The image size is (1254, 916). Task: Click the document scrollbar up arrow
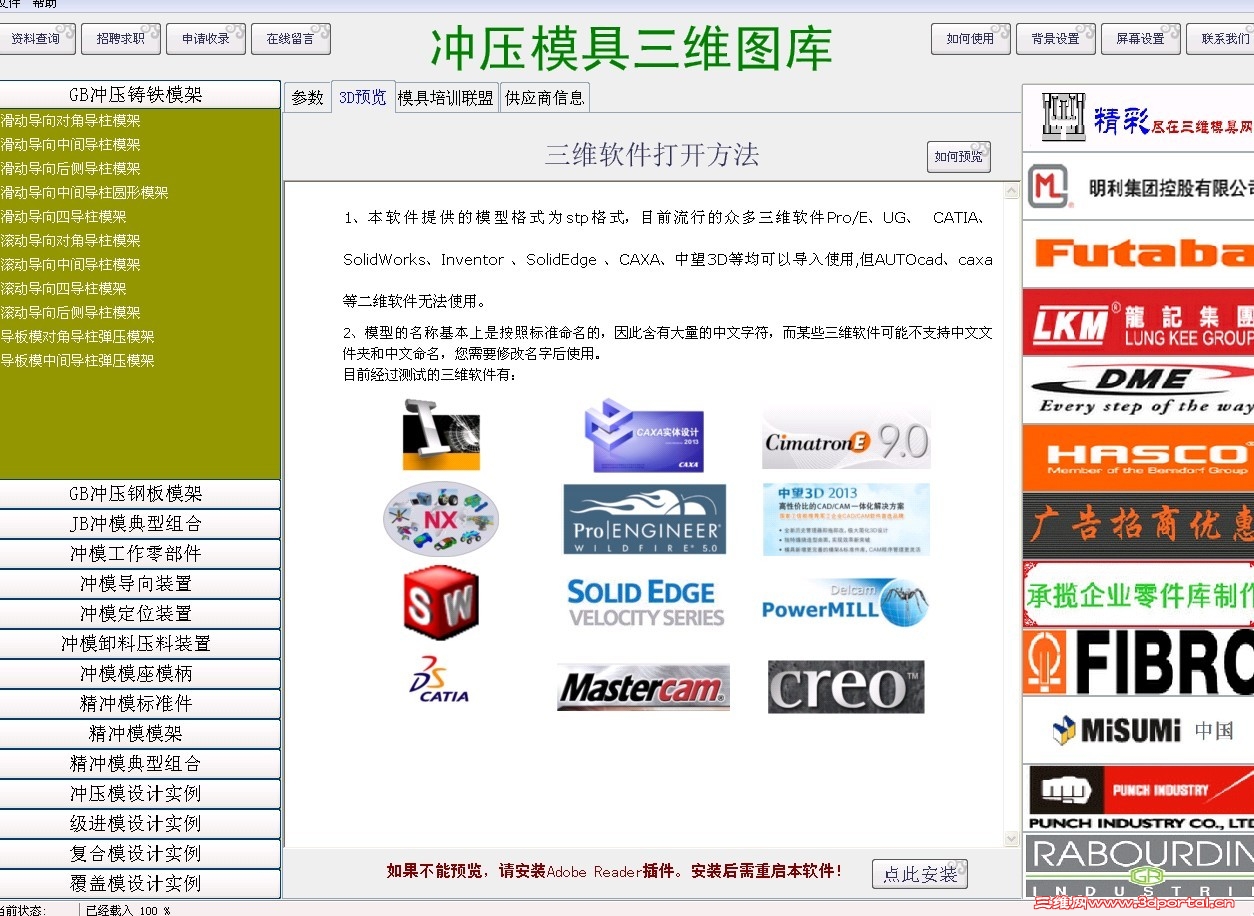pyautogui.click(x=1011, y=190)
